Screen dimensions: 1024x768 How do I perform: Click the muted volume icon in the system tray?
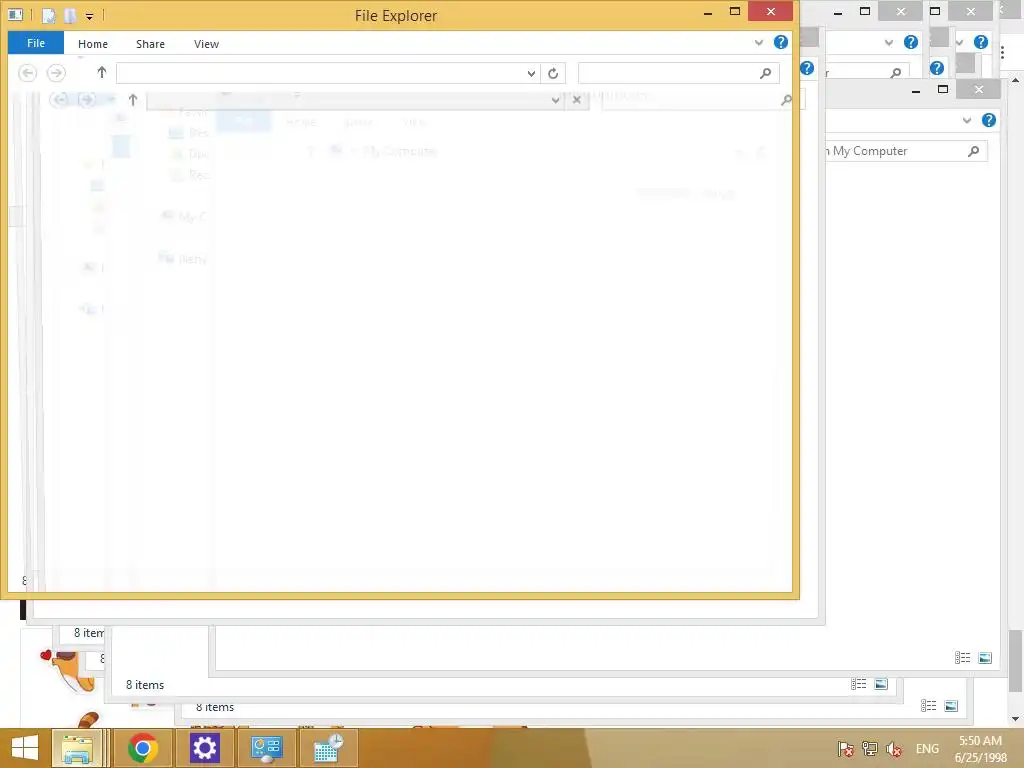pos(894,748)
